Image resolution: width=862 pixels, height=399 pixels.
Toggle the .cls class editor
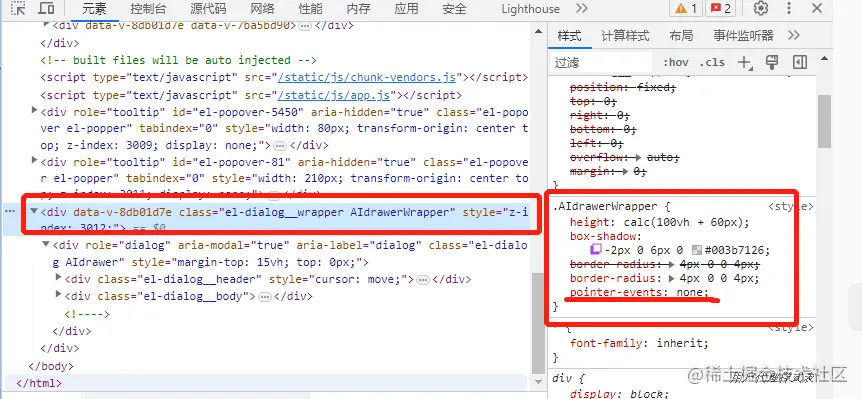712,63
